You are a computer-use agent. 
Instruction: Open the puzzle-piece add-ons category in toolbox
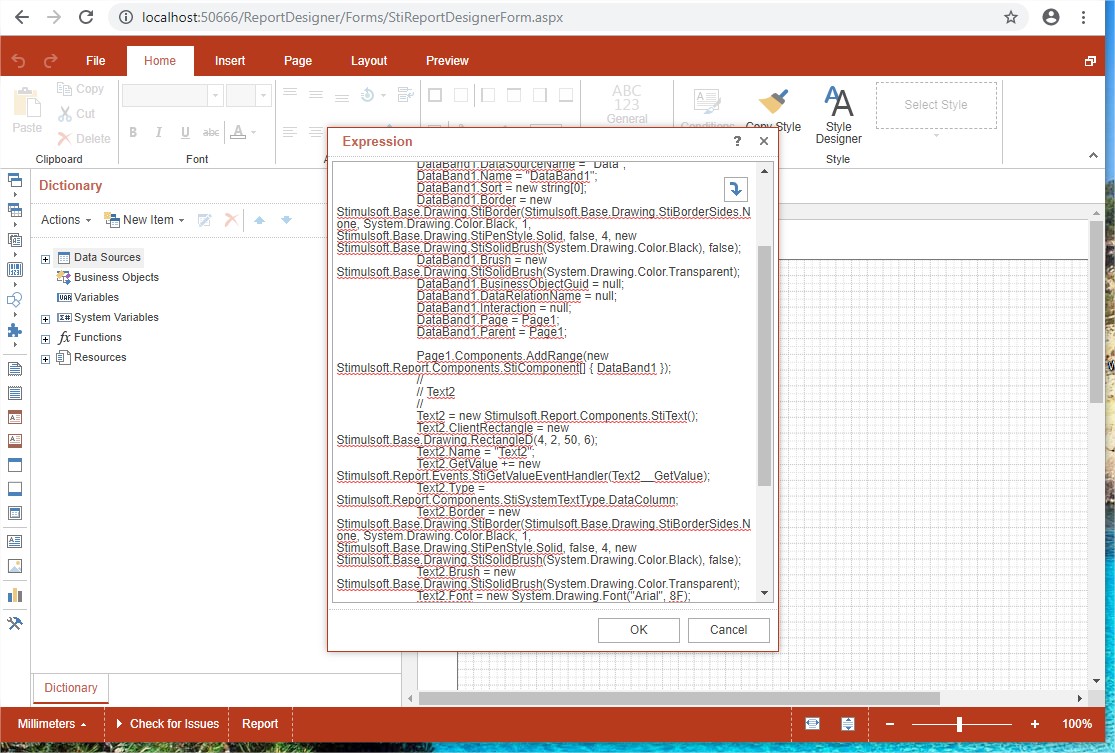tap(14, 331)
